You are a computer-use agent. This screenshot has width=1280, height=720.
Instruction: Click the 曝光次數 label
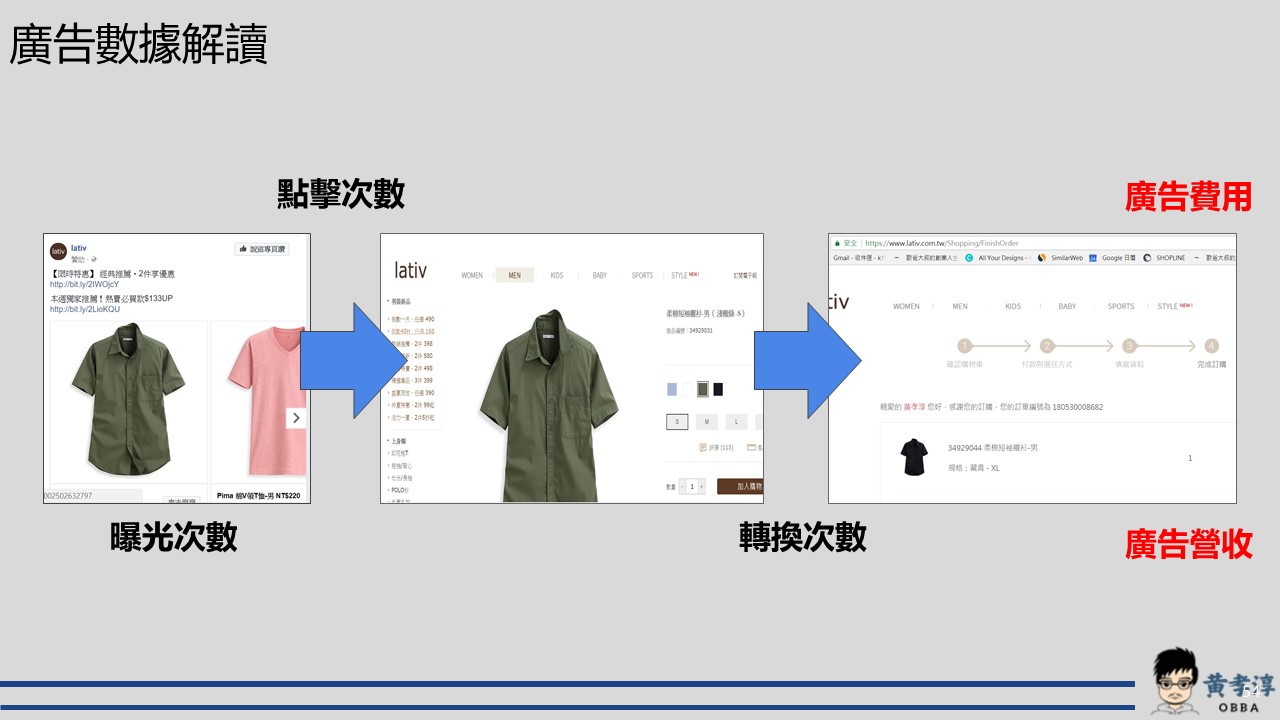point(174,537)
